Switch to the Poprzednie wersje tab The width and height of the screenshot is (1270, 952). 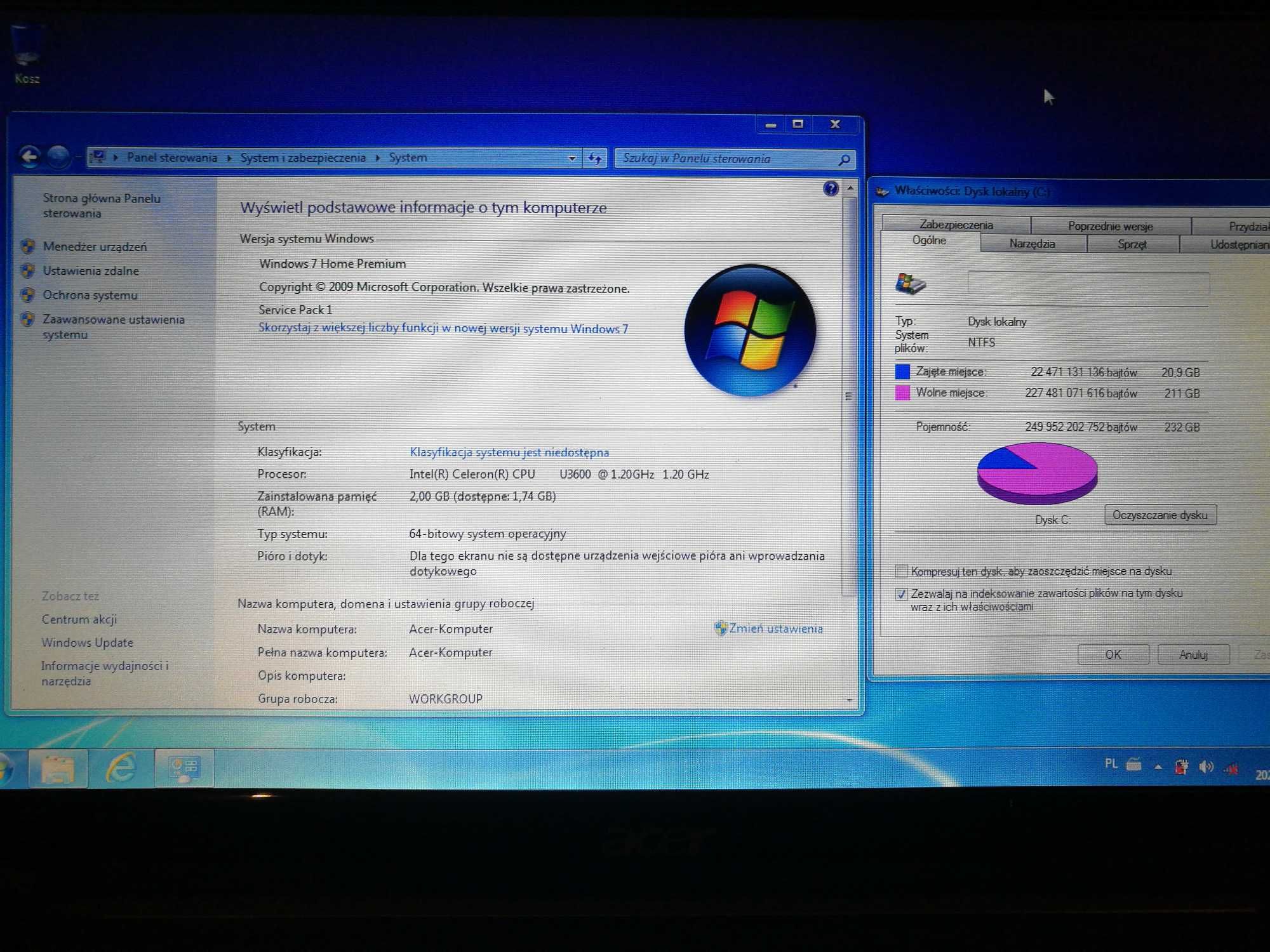pos(1110,226)
